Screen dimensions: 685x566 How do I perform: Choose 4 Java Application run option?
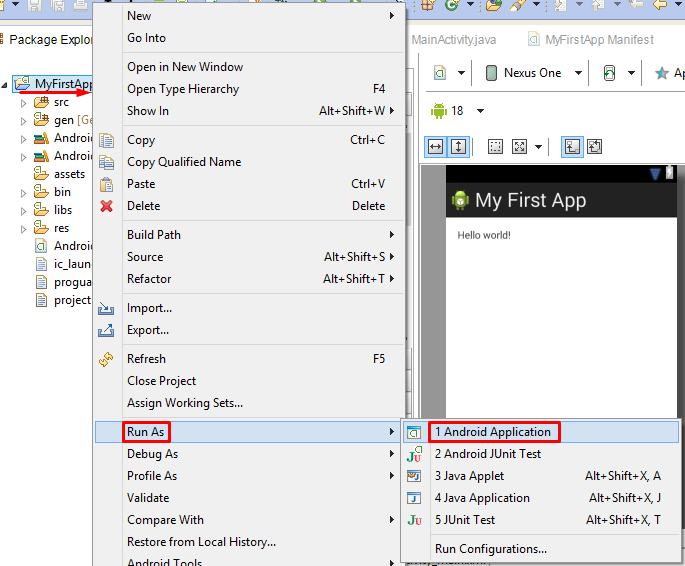point(541,498)
